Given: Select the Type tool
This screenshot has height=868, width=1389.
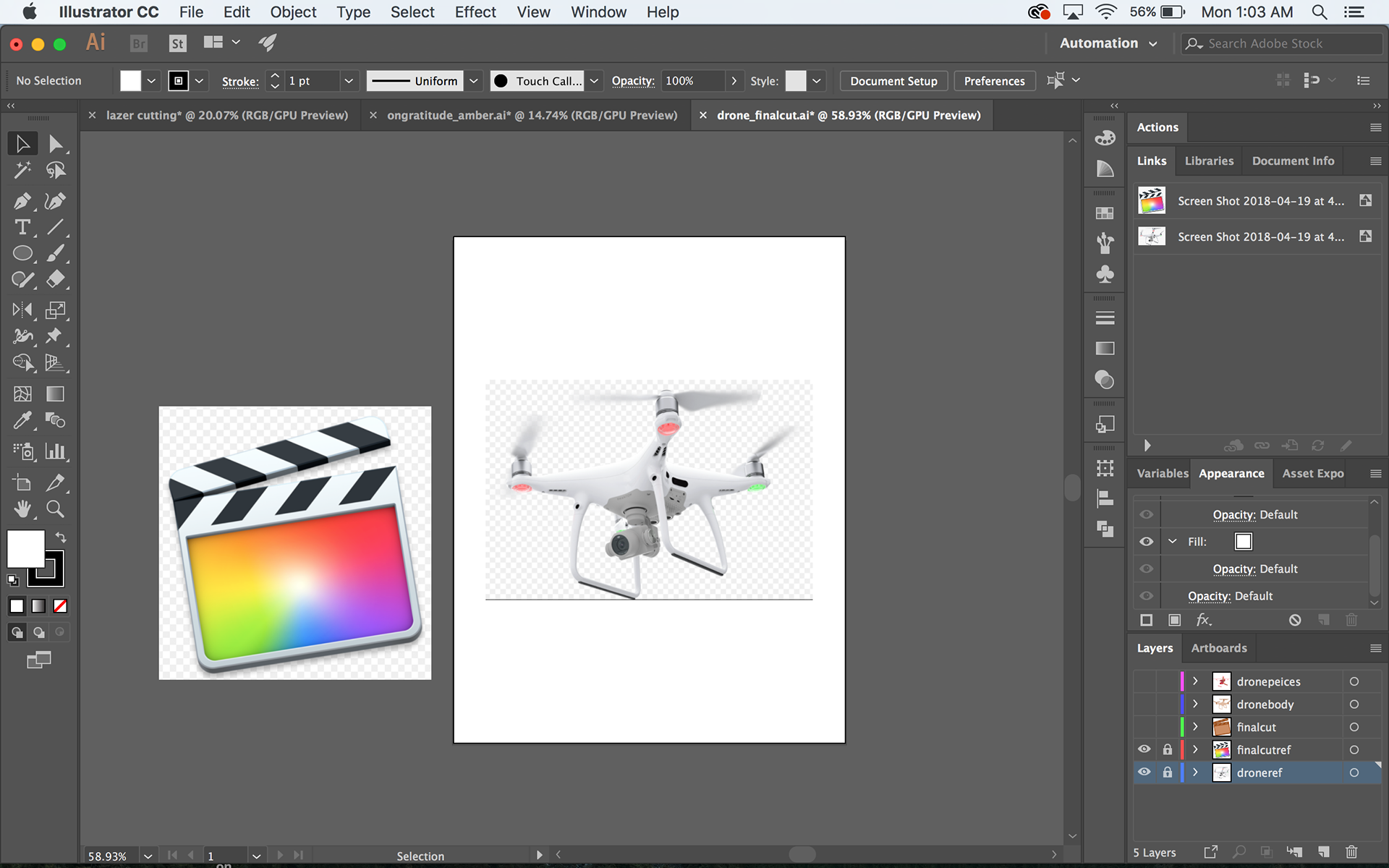Looking at the screenshot, I should (x=22, y=227).
